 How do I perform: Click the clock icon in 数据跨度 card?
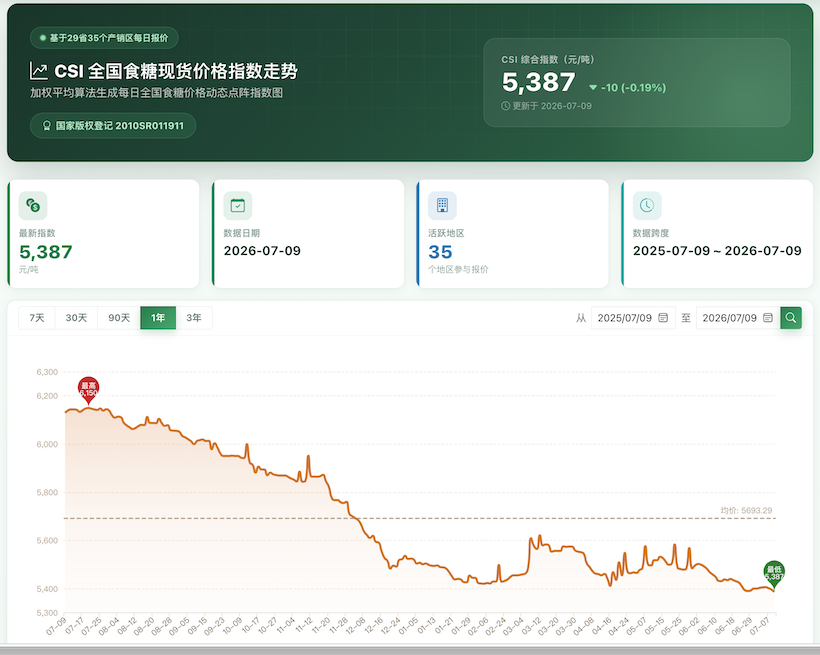[x=647, y=206]
